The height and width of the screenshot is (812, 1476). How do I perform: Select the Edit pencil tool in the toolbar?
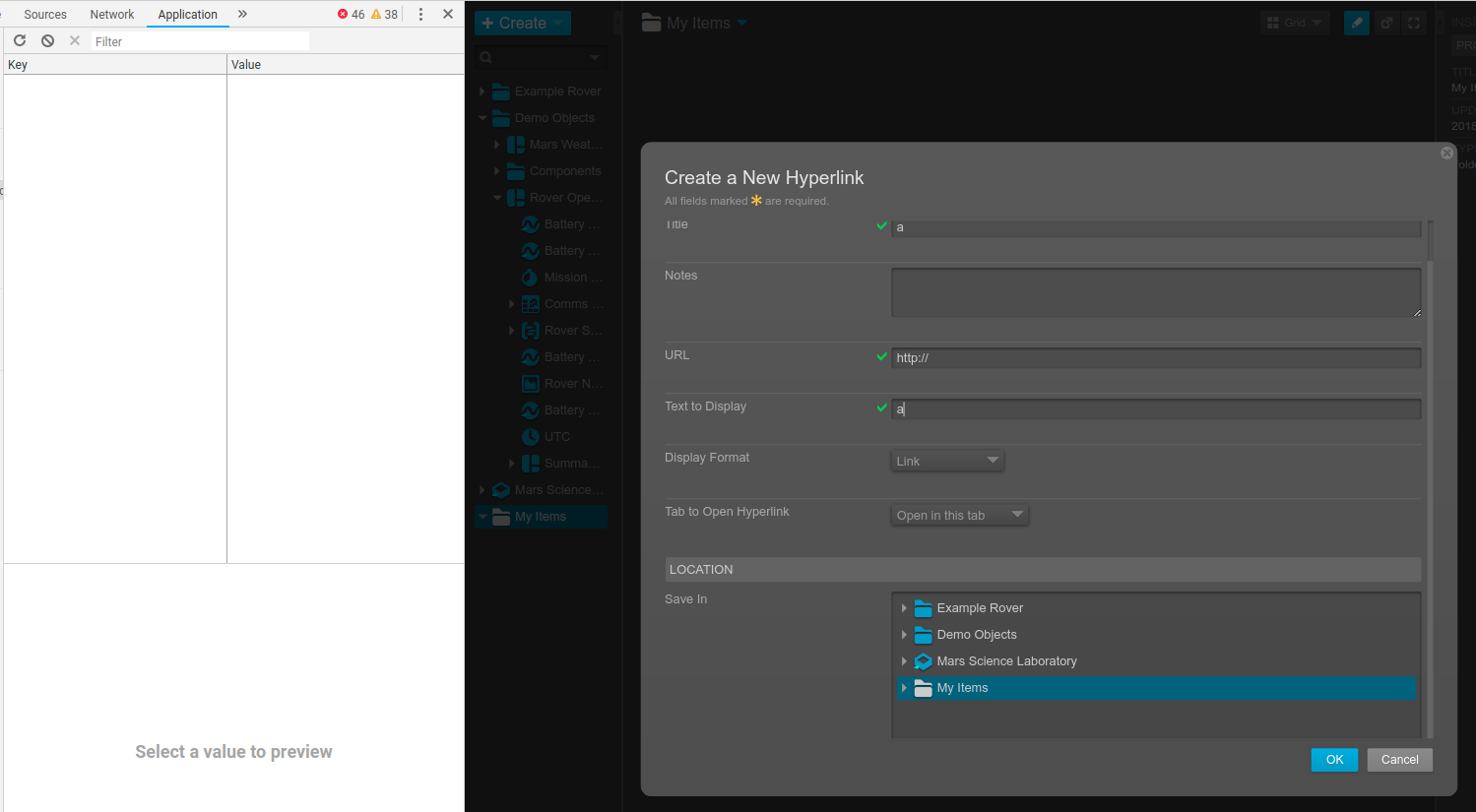click(1356, 22)
